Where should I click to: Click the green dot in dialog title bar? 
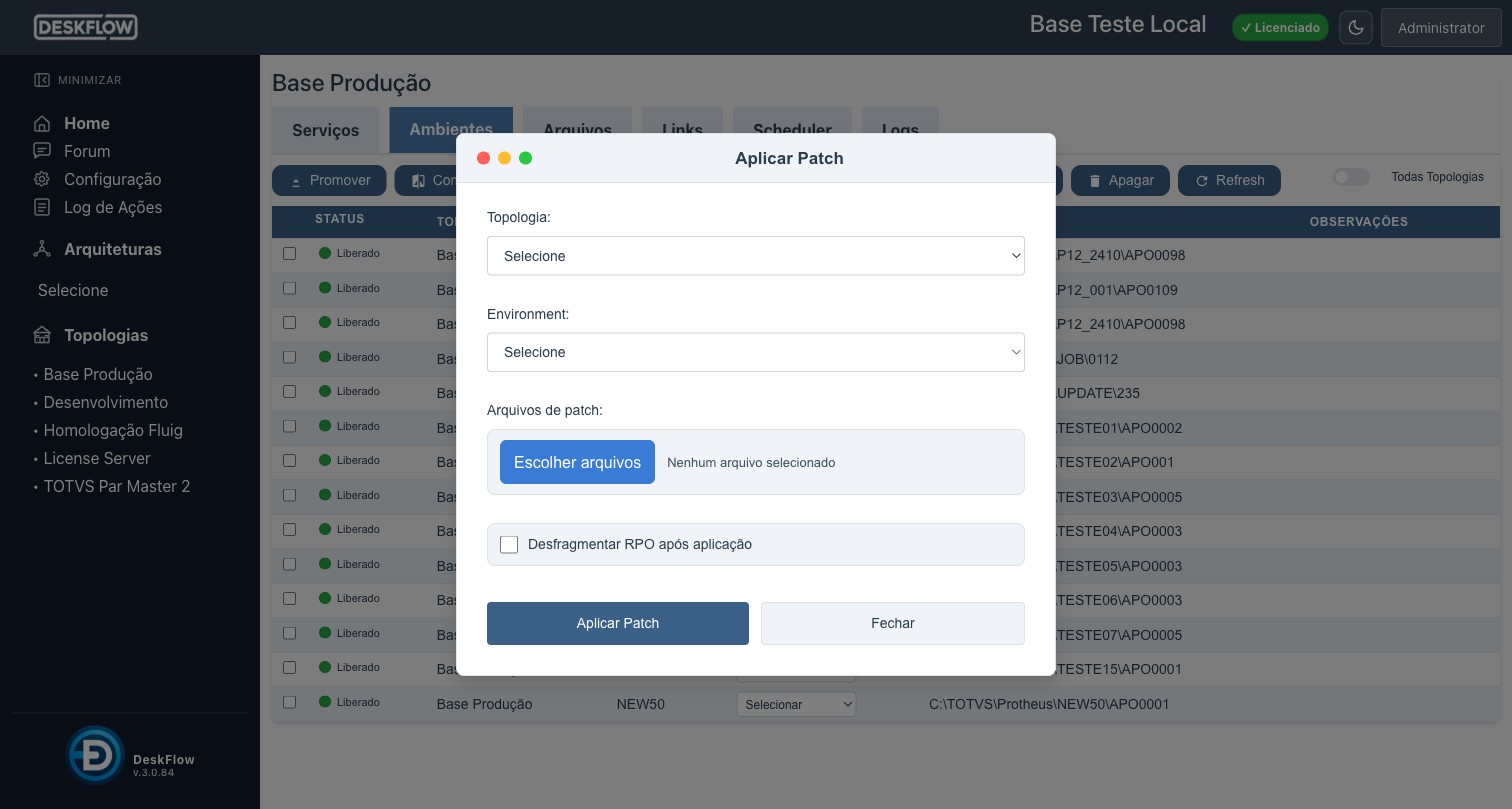(526, 158)
